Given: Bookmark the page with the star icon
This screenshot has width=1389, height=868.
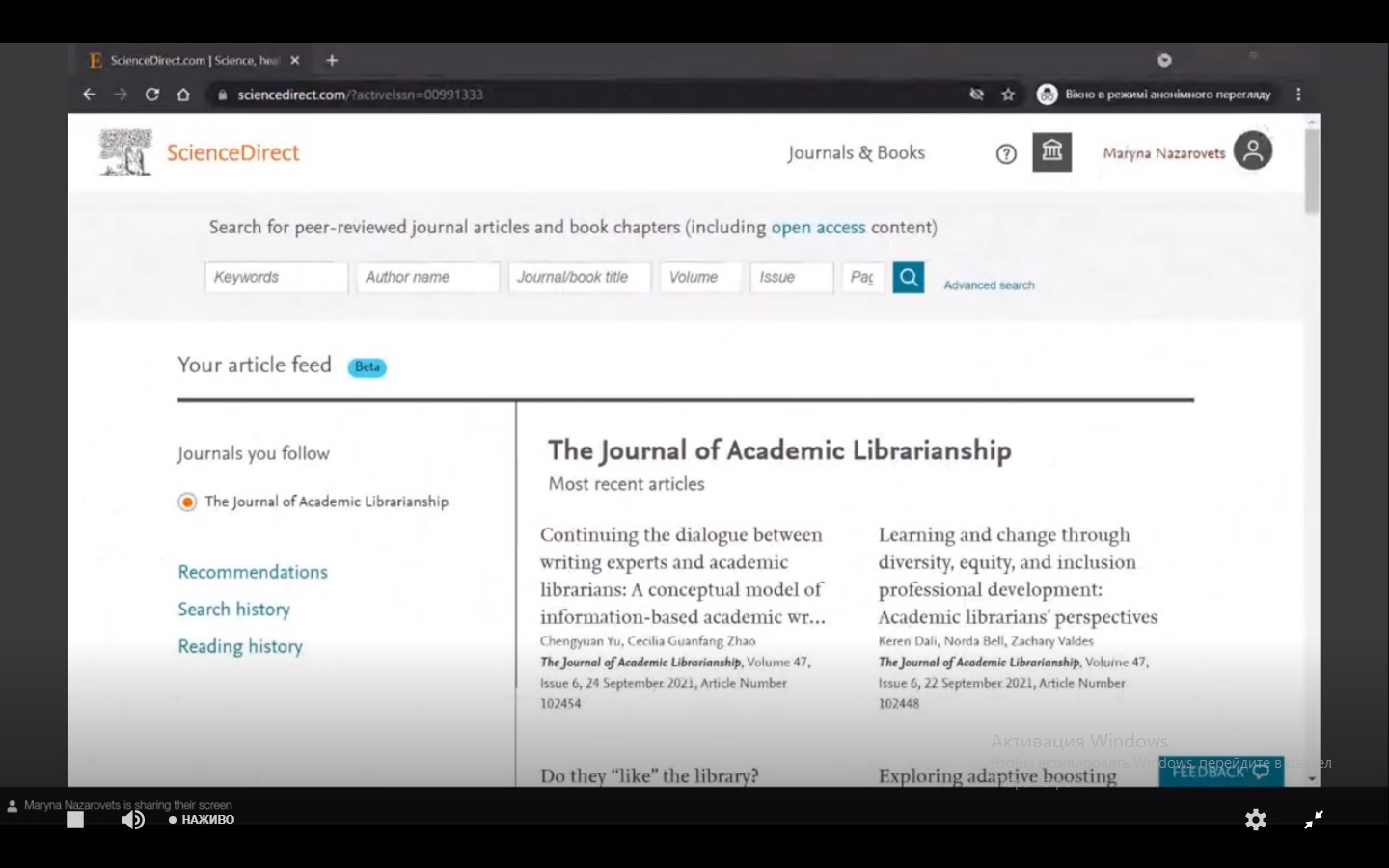Looking at the screenshot, I should coord(1008,95).
